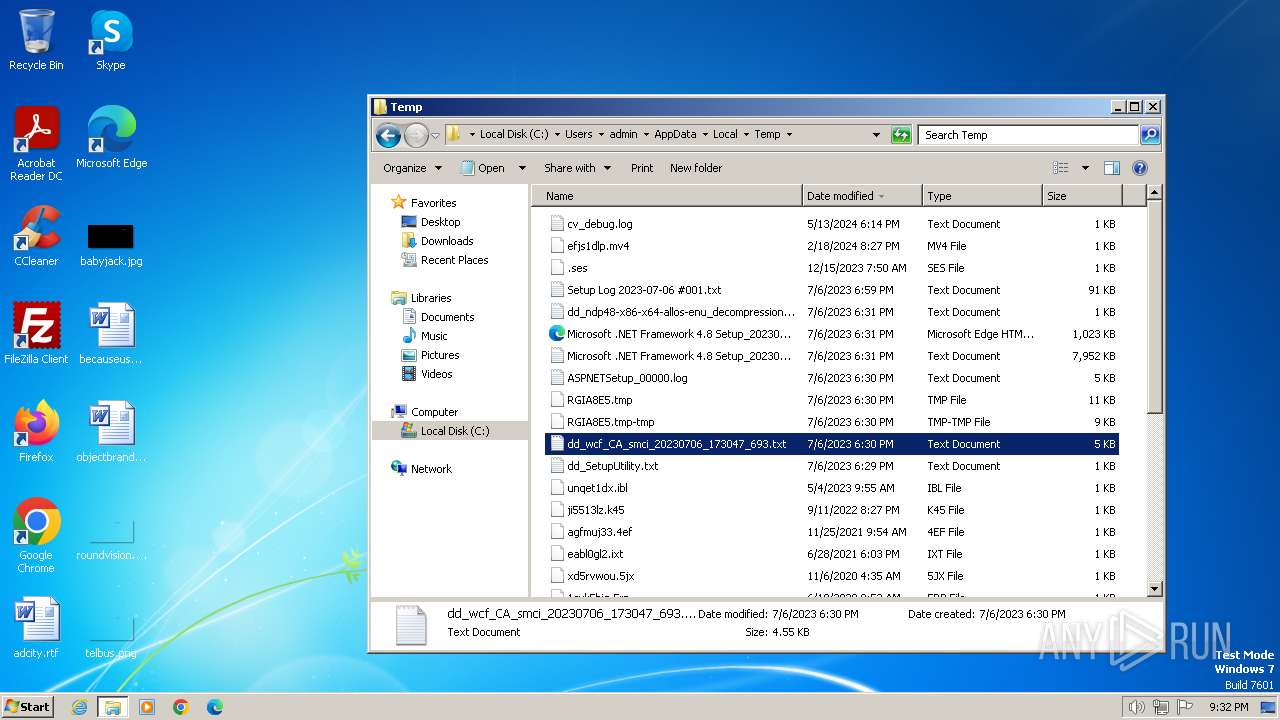The height and width of the screenshot is (720, 1280).
Task: Open the Start menu
Action: click(27, 707)
